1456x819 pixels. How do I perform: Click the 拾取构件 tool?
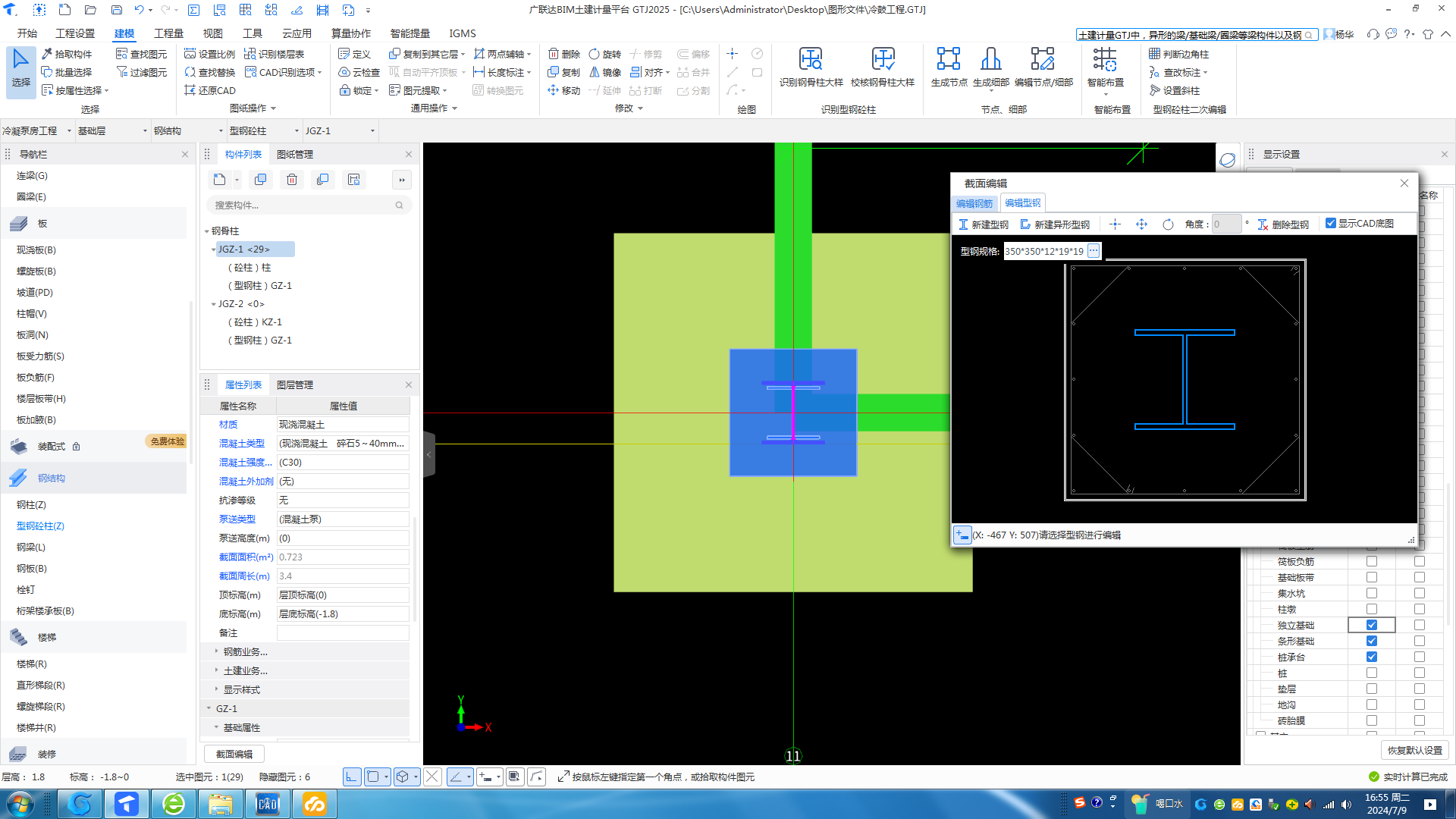tap(67, 54)
